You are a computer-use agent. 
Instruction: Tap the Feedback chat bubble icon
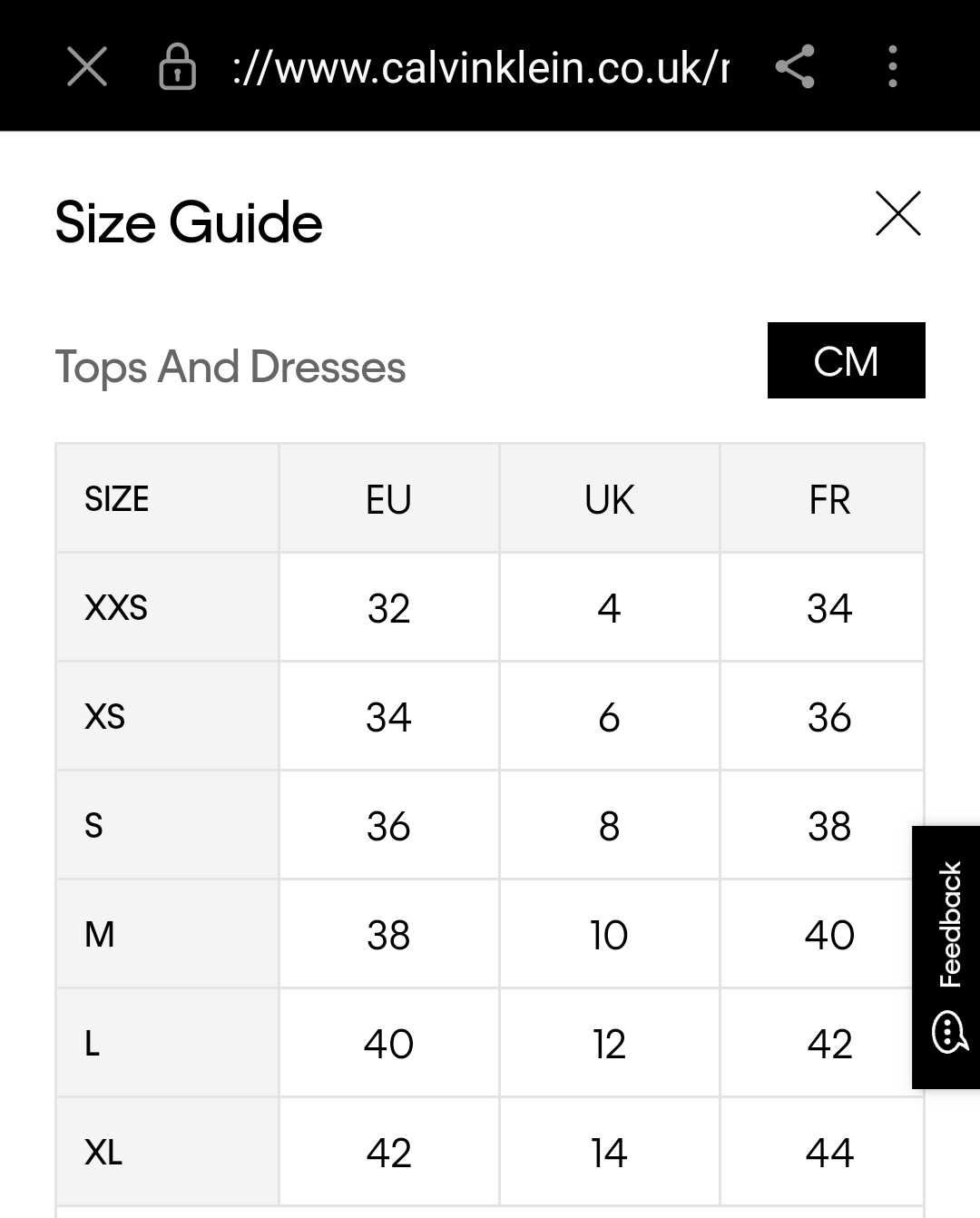pyautogui.click(x=950, y=1031)
